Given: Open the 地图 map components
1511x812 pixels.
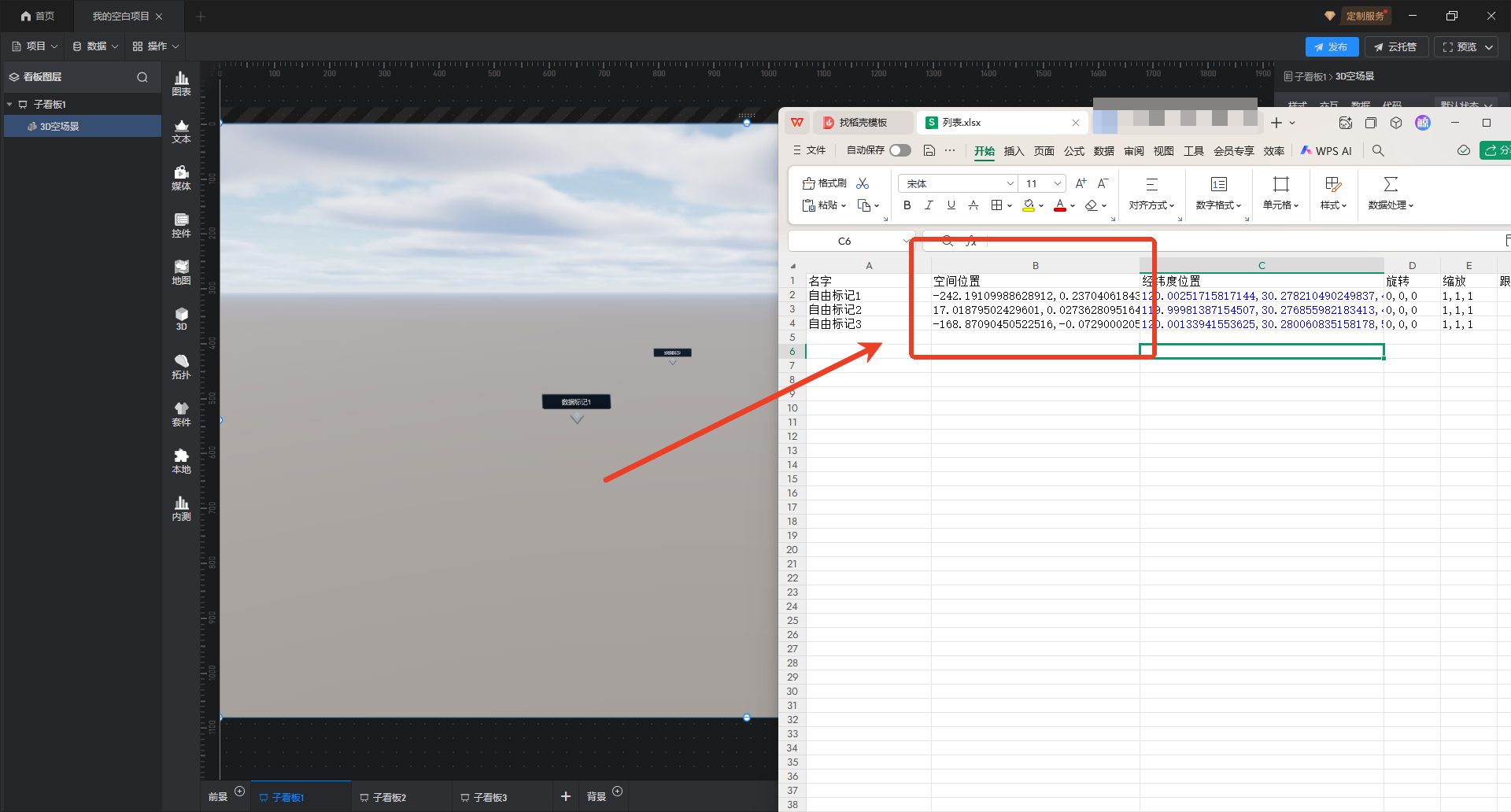Looking at the screenshot, I should point(181,272).
